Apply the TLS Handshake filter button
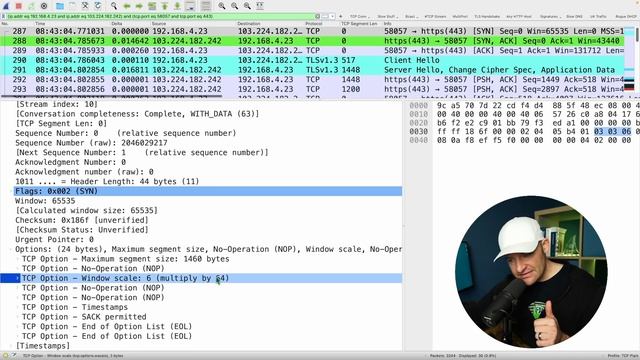The height and width of the screenshot is (360, 640). point(487,17)
